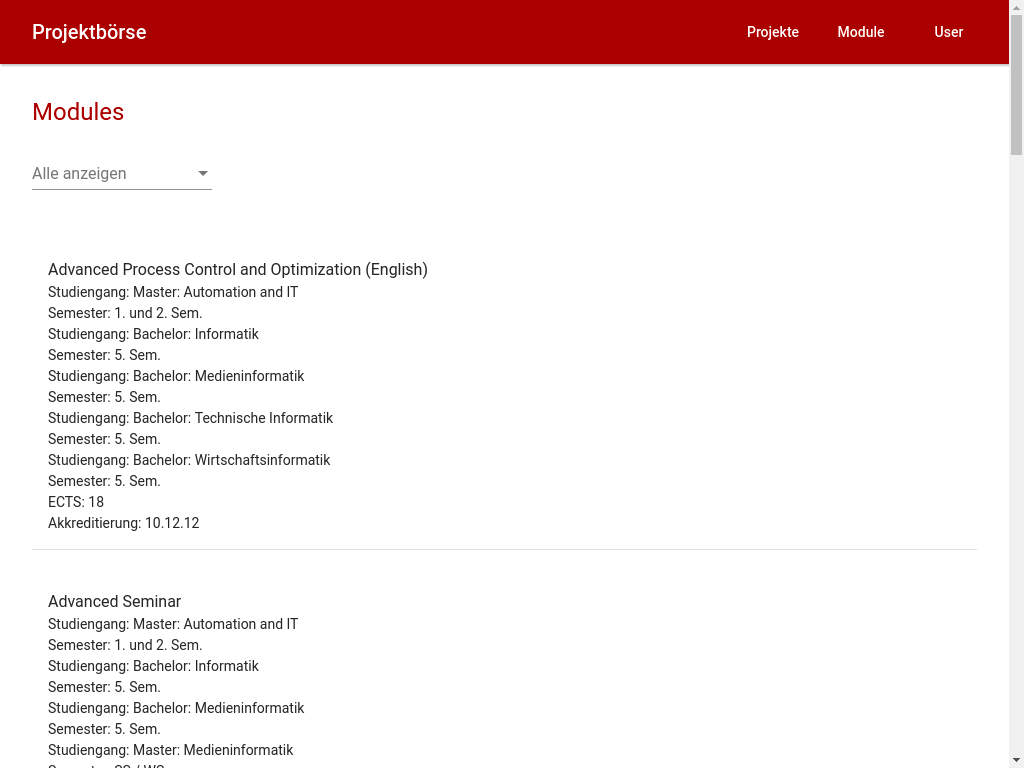Screen dimensions: 1024x768
Task: Click 'Semester: 5. Sem.' below Wirtschaftsinformatik line
Action: [x=104, y=481]
